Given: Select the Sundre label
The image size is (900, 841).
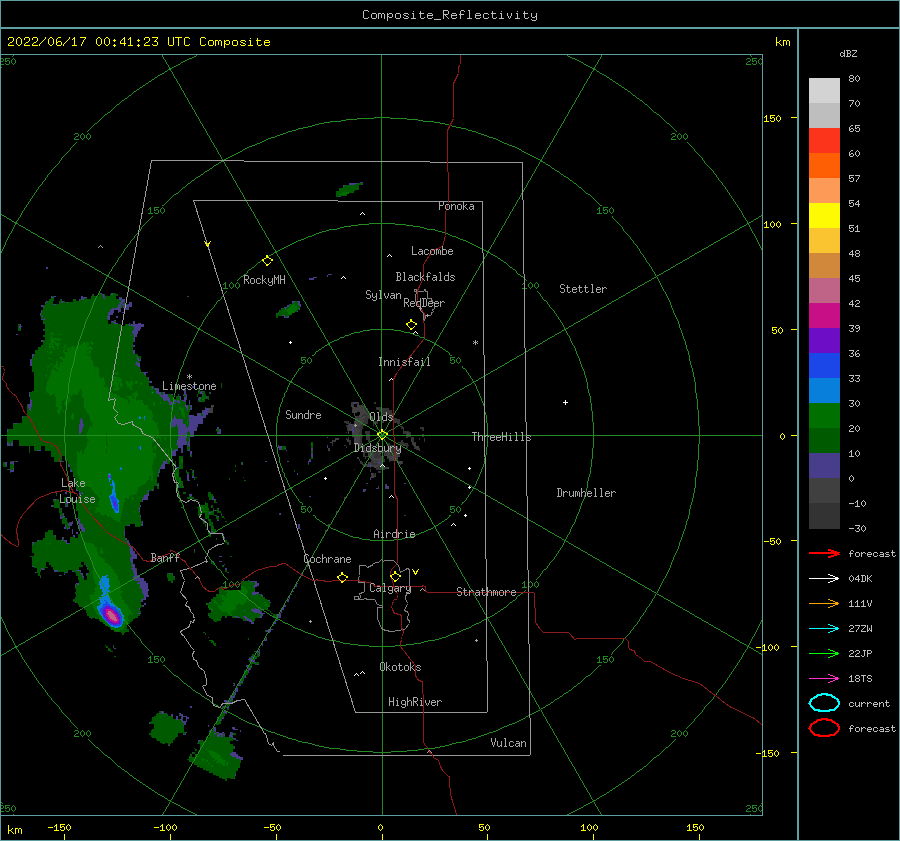Looking at the screenshot, I should pos(304,414).
